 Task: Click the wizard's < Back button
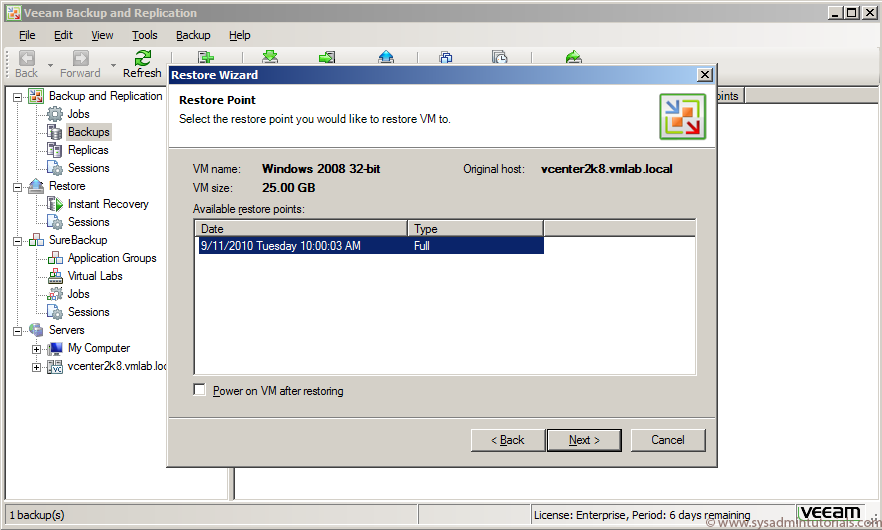pos(508,440)
